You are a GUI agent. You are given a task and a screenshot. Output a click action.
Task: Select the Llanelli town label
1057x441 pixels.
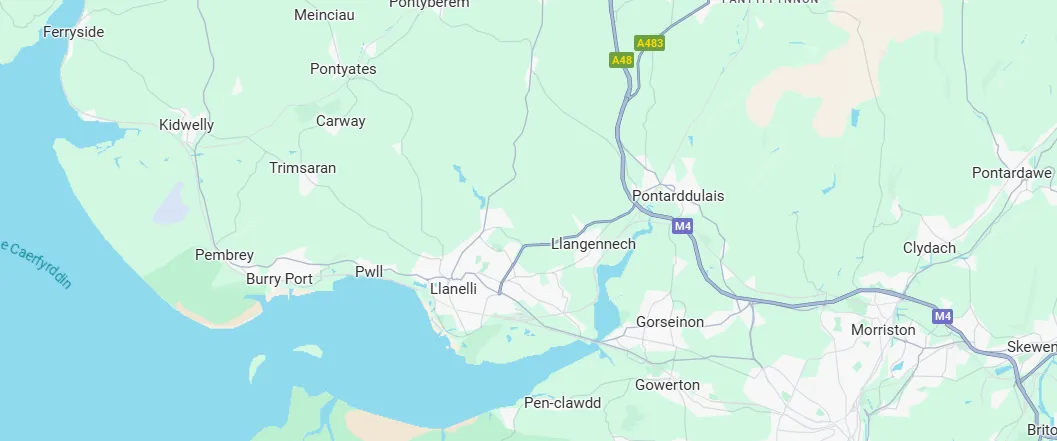(x=454, y=289)
